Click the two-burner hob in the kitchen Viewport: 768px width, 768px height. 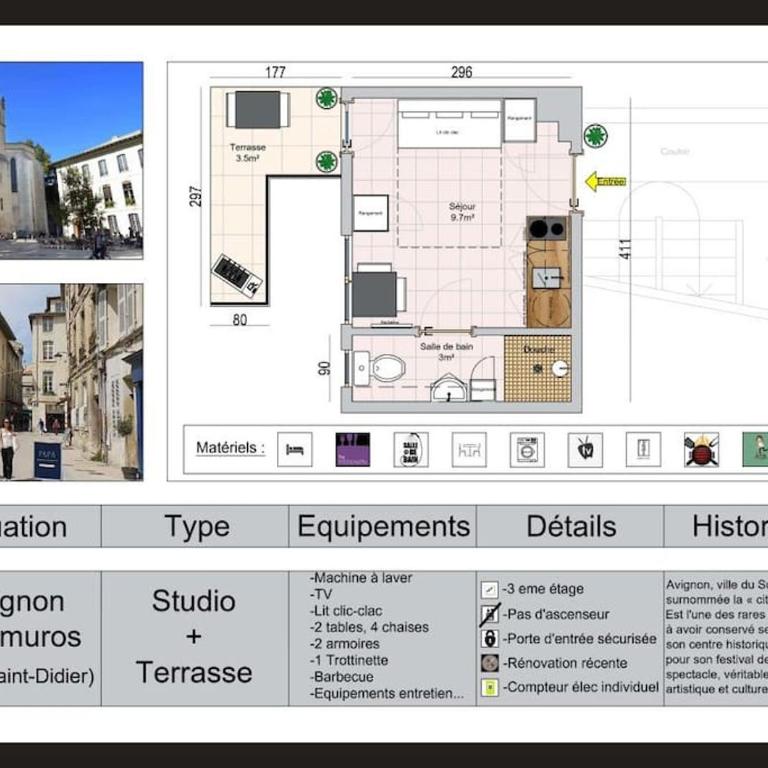coord(547,228)
